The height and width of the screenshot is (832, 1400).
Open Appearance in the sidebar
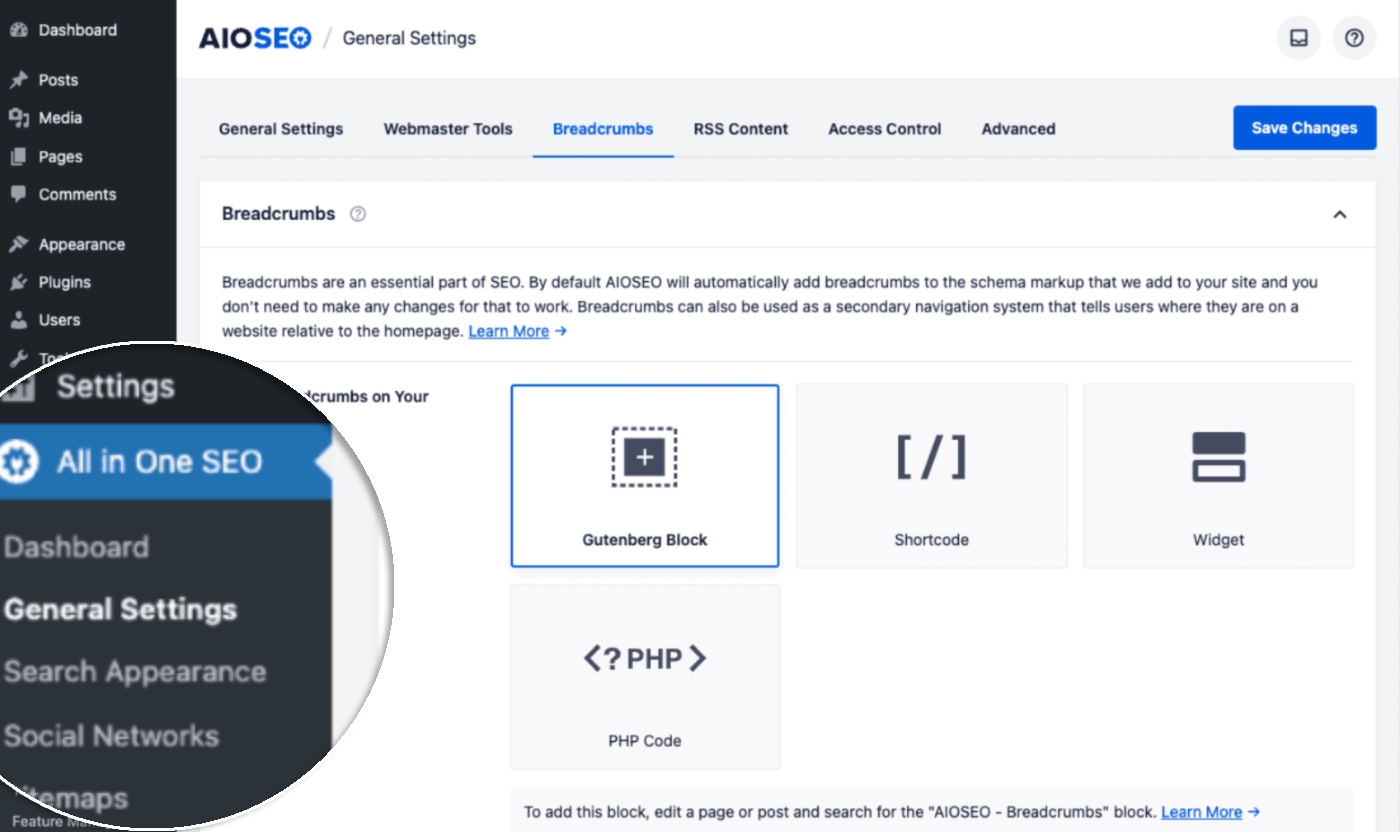tap(81, 245)
